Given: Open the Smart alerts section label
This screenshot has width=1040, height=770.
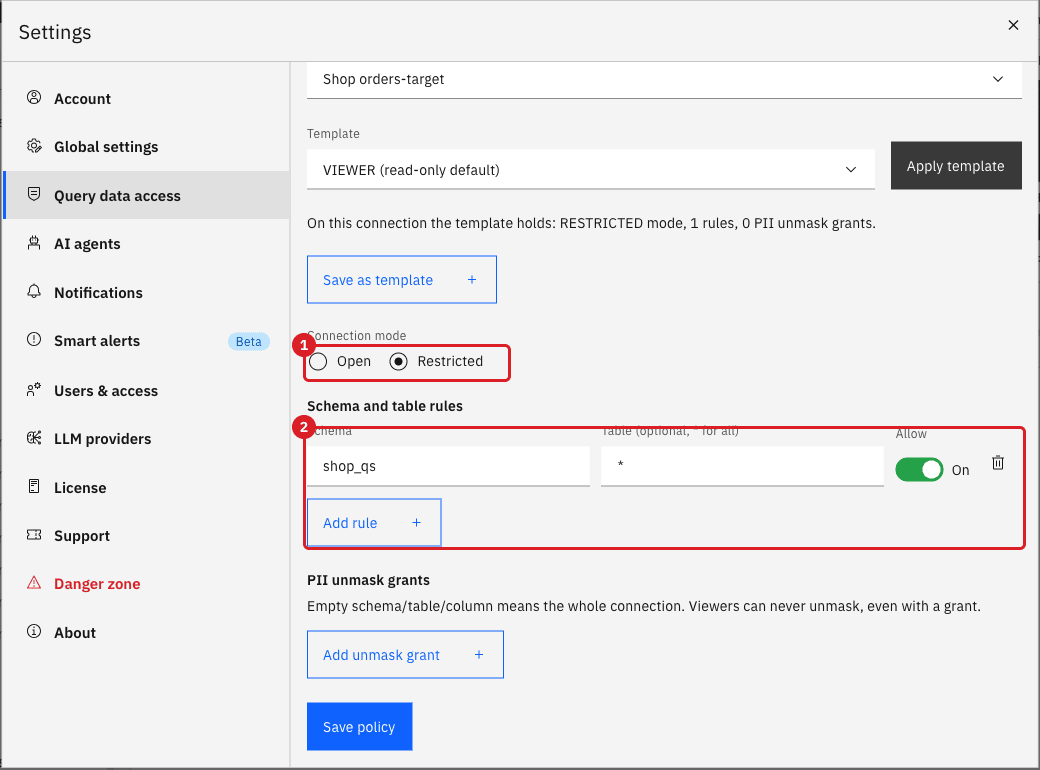Looking at the screenshot, I should point(97,341).
